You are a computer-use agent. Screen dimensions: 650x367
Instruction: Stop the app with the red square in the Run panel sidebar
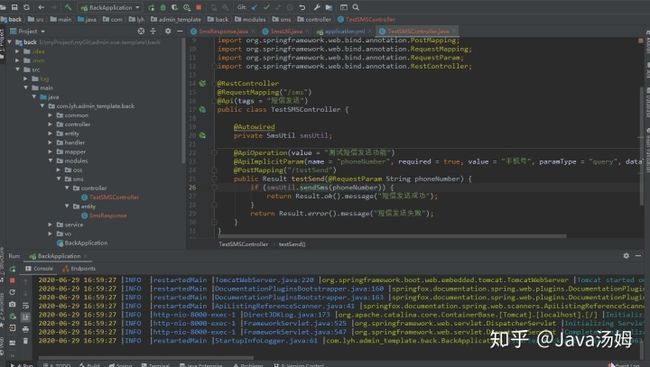[x=12, y=281]
